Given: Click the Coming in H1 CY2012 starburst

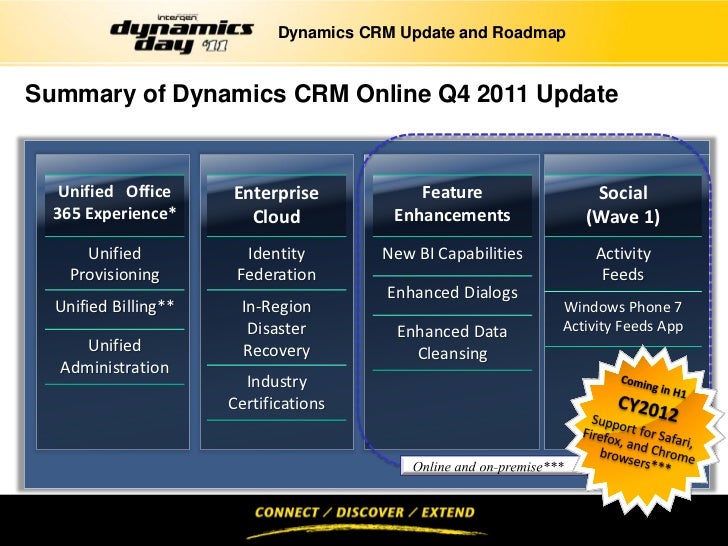Looking at the screenshot, I should click(646, 429).
